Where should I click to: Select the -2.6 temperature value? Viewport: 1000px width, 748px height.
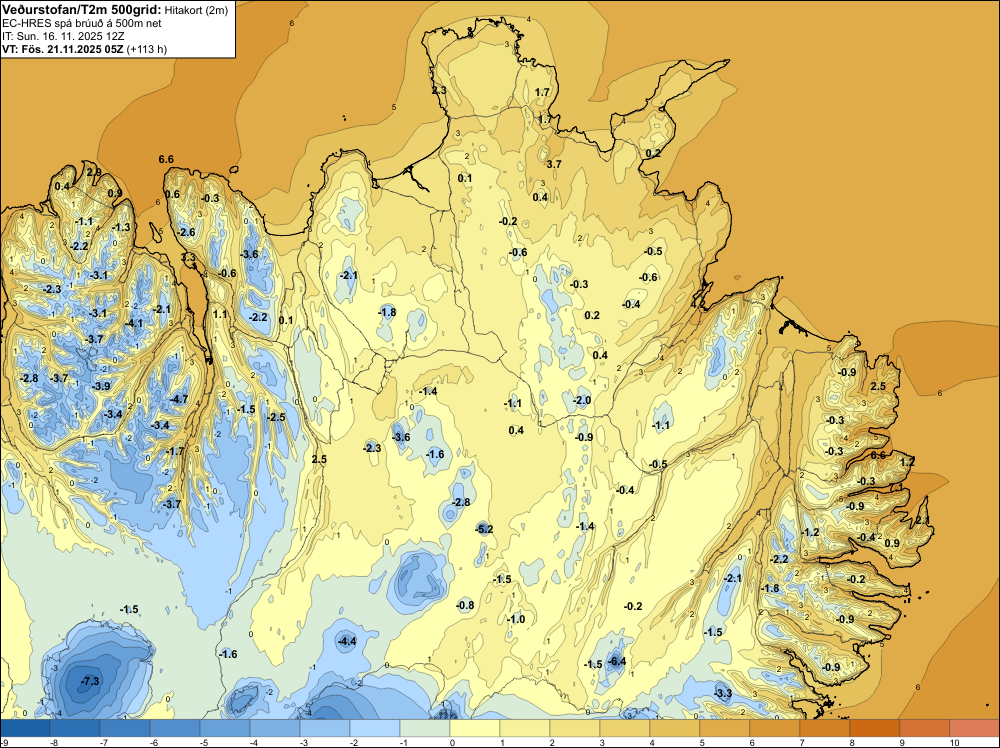point(186,233)
